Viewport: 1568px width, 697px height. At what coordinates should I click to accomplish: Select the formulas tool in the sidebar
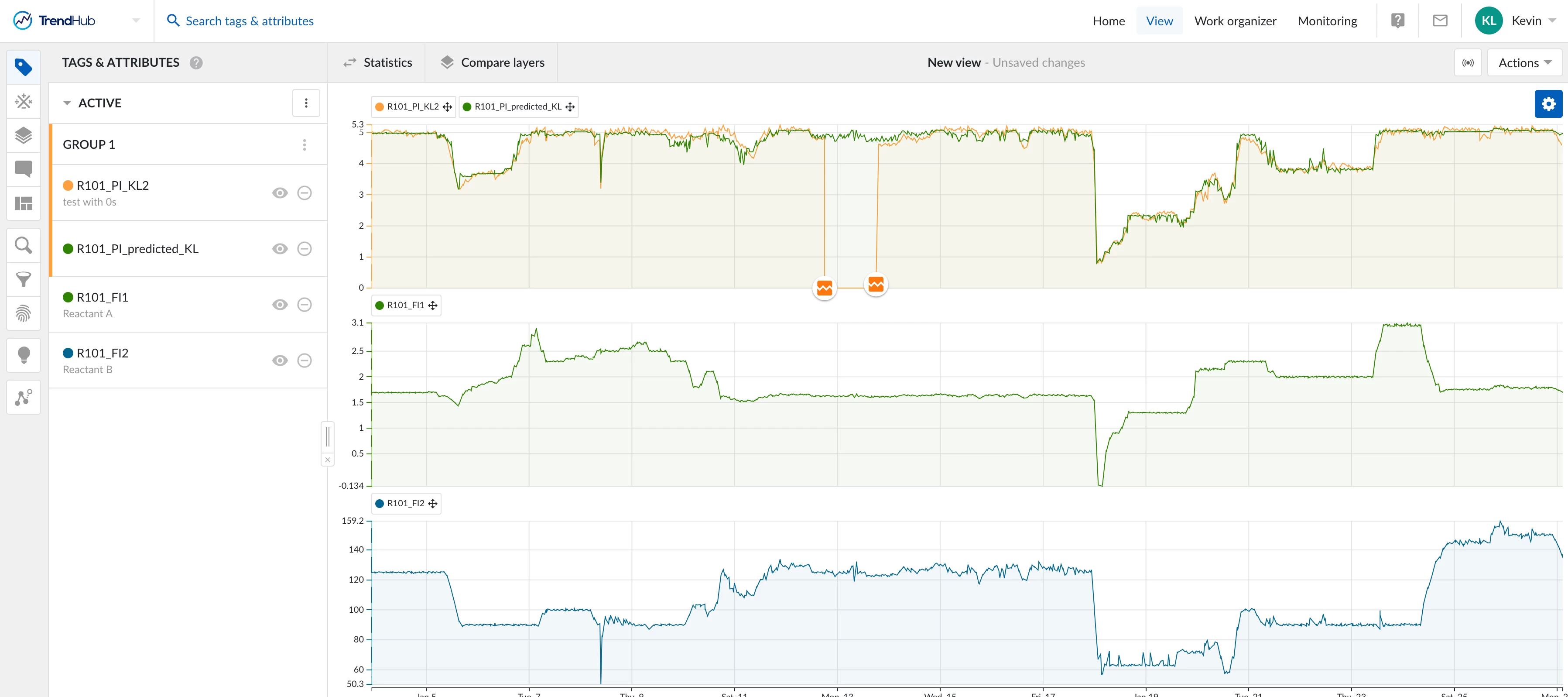23,101
